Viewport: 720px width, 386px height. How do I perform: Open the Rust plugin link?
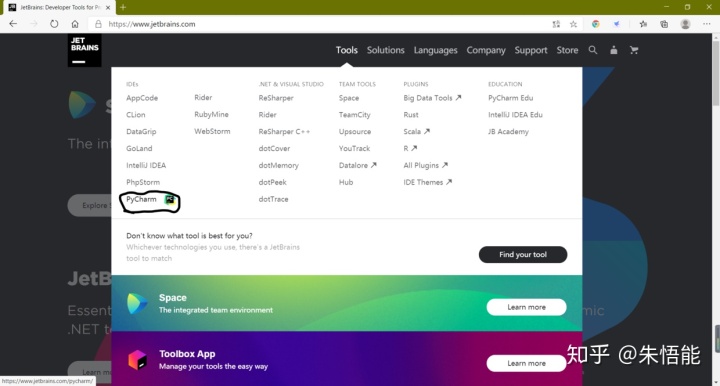click(411, 115)
